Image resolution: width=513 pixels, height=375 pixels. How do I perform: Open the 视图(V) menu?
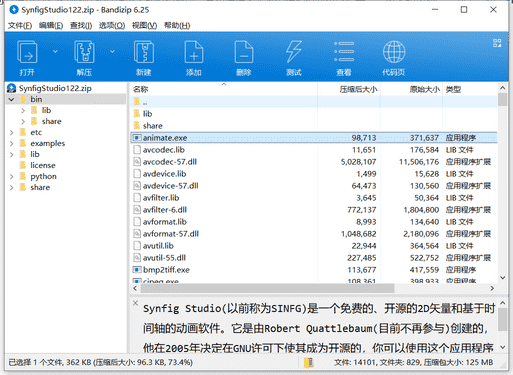coord(144,25)
